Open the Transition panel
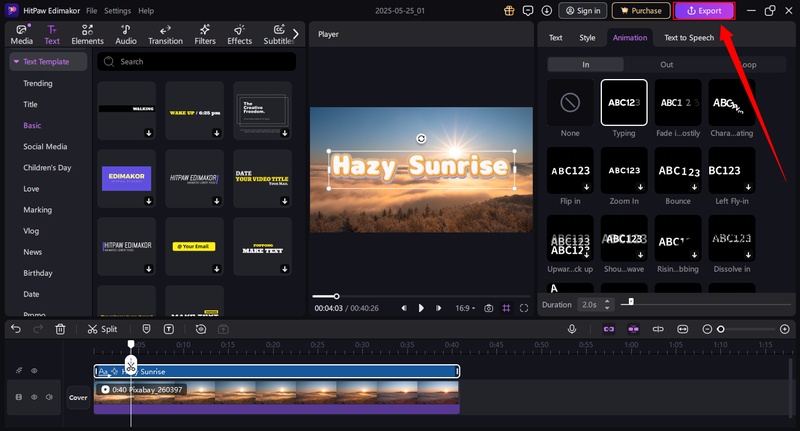The height and width of the screenshot is (431, 800). 165,35
